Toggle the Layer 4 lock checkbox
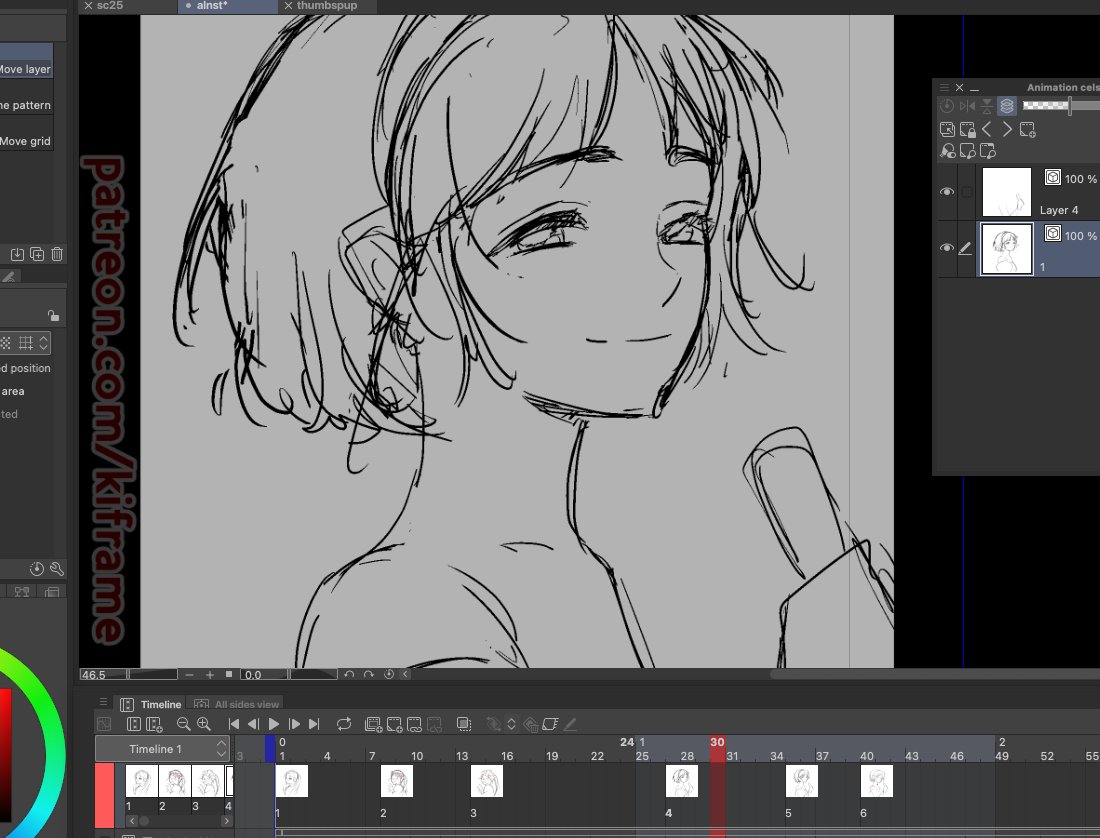 (966, 191)
